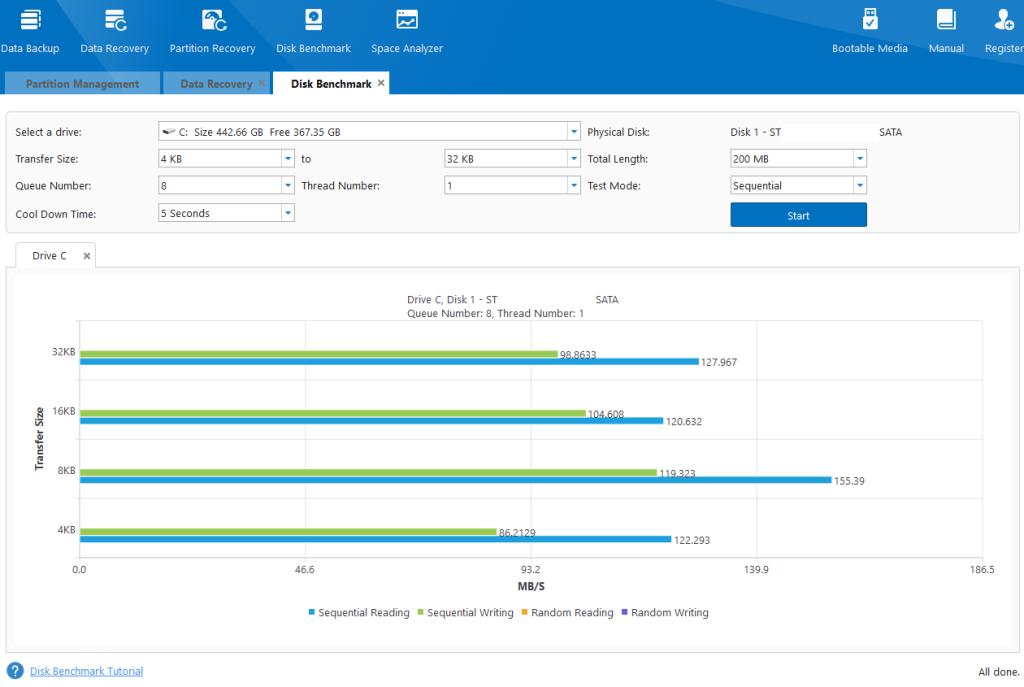
Task: Click the 122.293 value label
Action: click(x=692, y=540)
